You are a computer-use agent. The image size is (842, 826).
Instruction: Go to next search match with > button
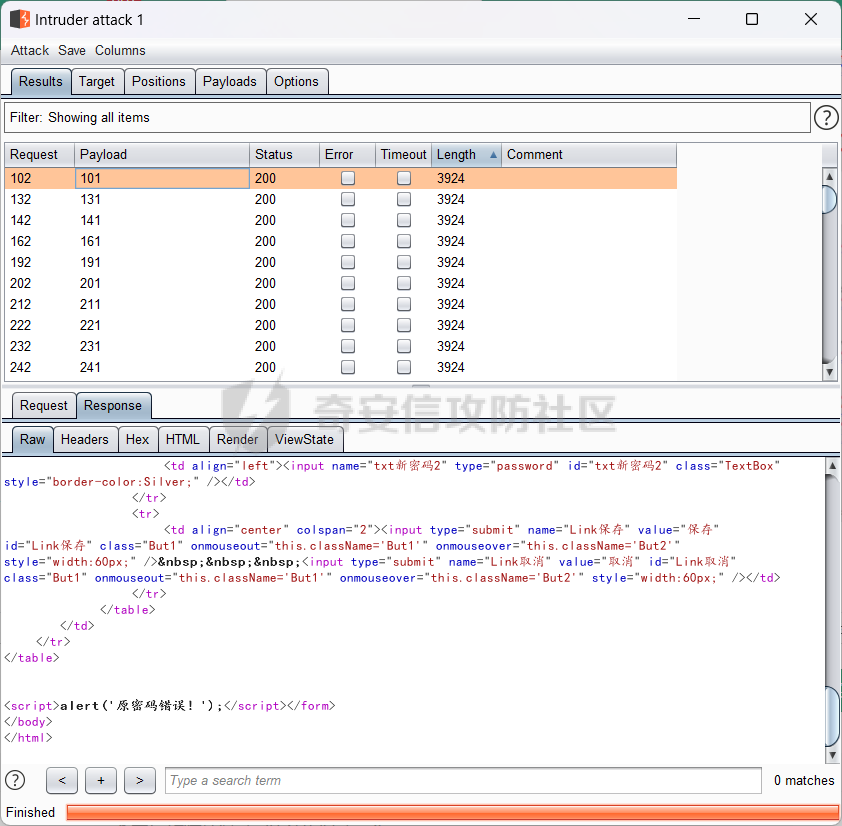point(140,780)
